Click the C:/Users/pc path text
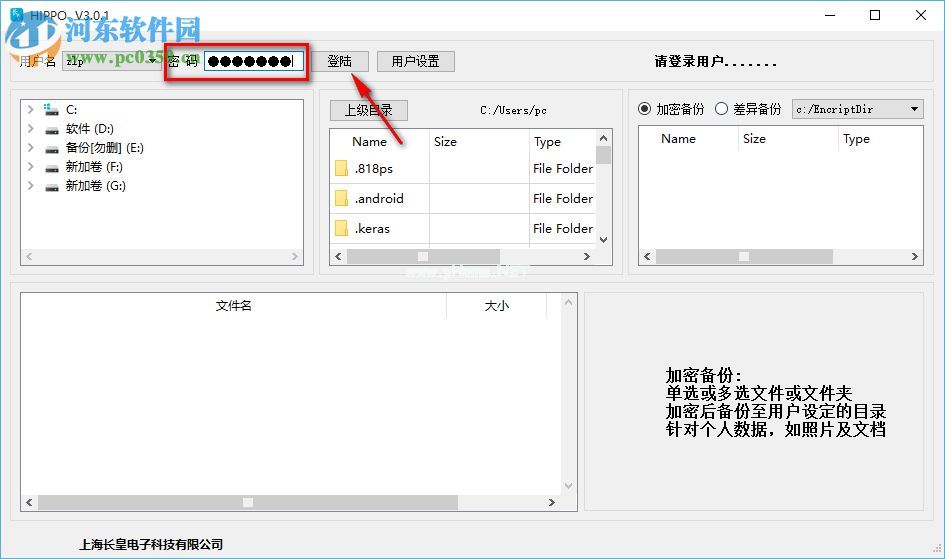Viewport: 945px width, 559px height. (513, 110)
